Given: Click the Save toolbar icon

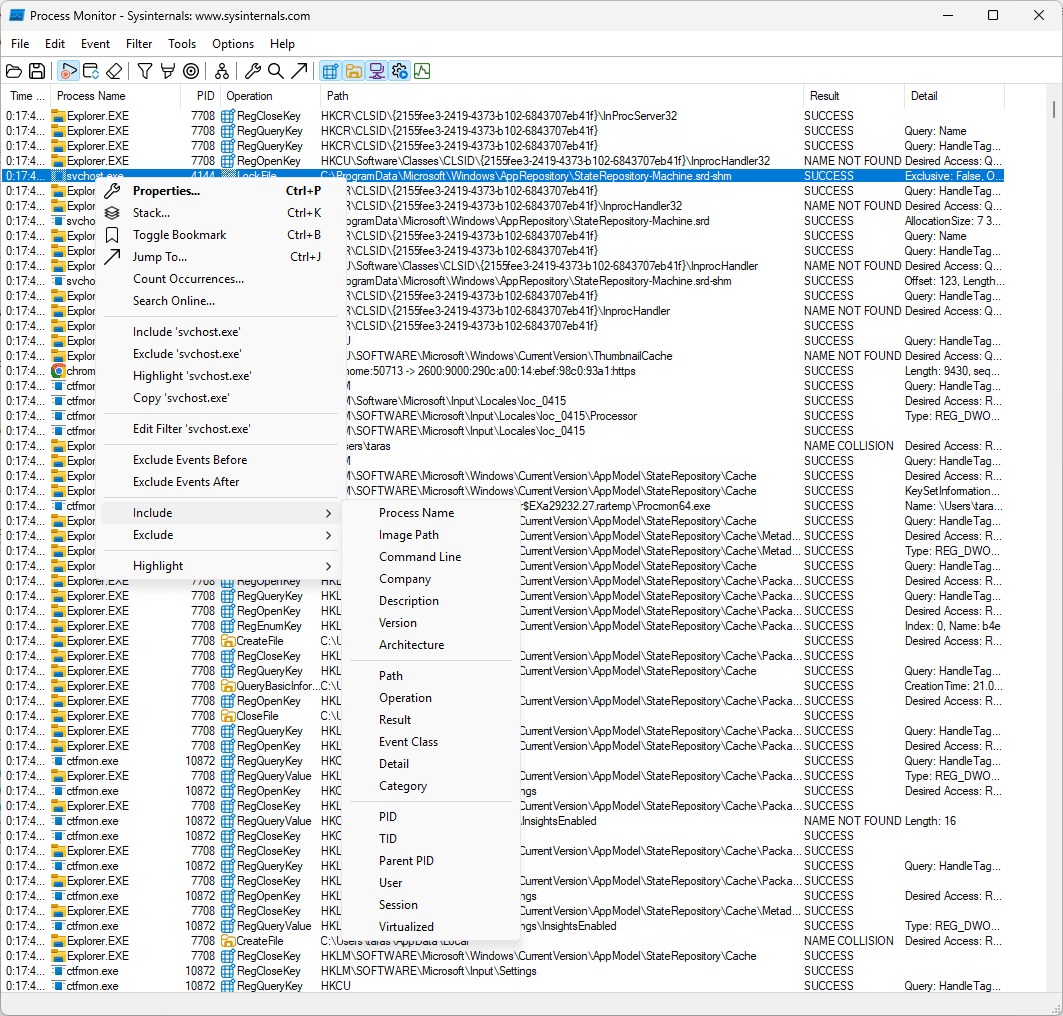Looking at the screenshot, I should pos(37,71).
